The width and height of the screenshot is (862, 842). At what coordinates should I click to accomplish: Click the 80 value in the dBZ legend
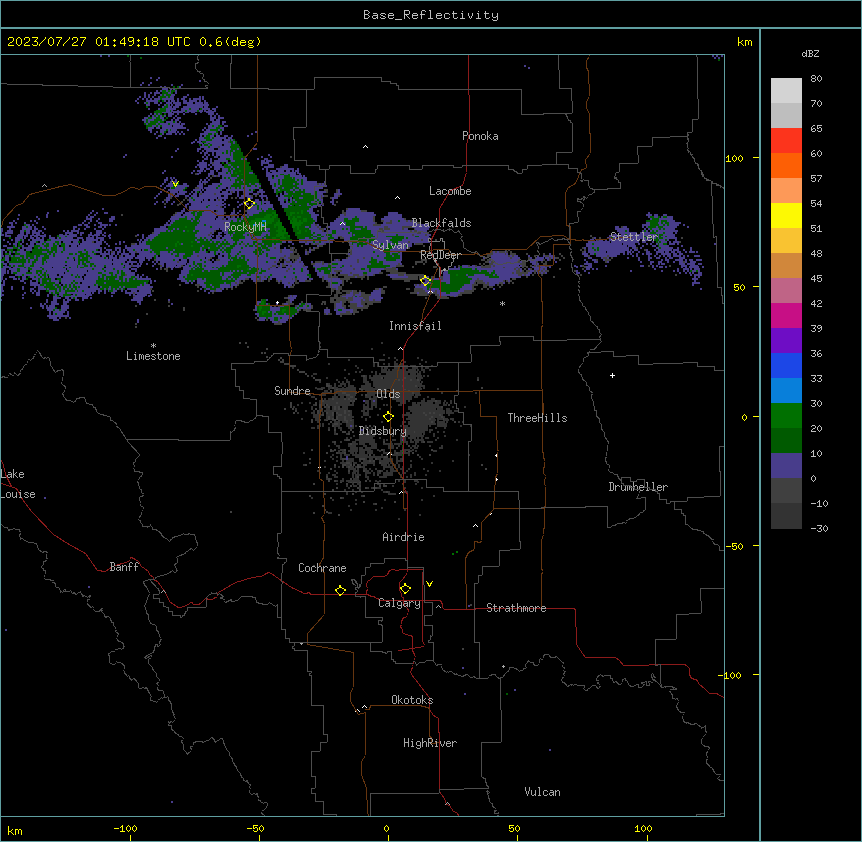point(816,78)
